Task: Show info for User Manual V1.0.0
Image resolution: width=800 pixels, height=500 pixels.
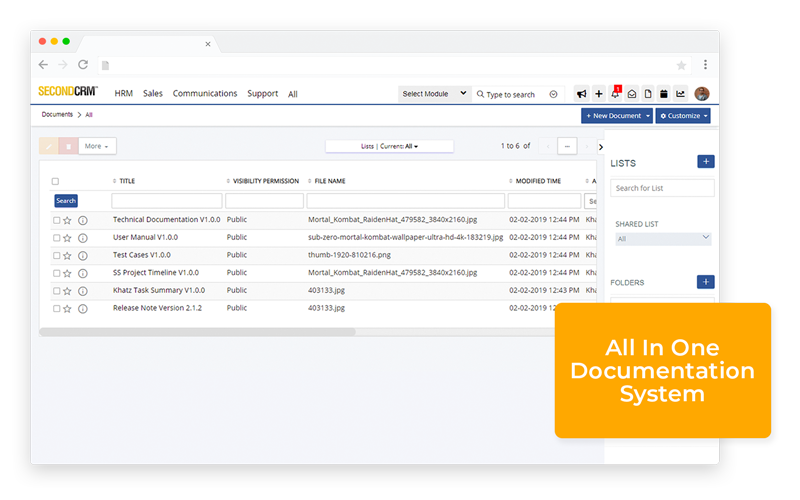Action: click(x=83, y=238)
